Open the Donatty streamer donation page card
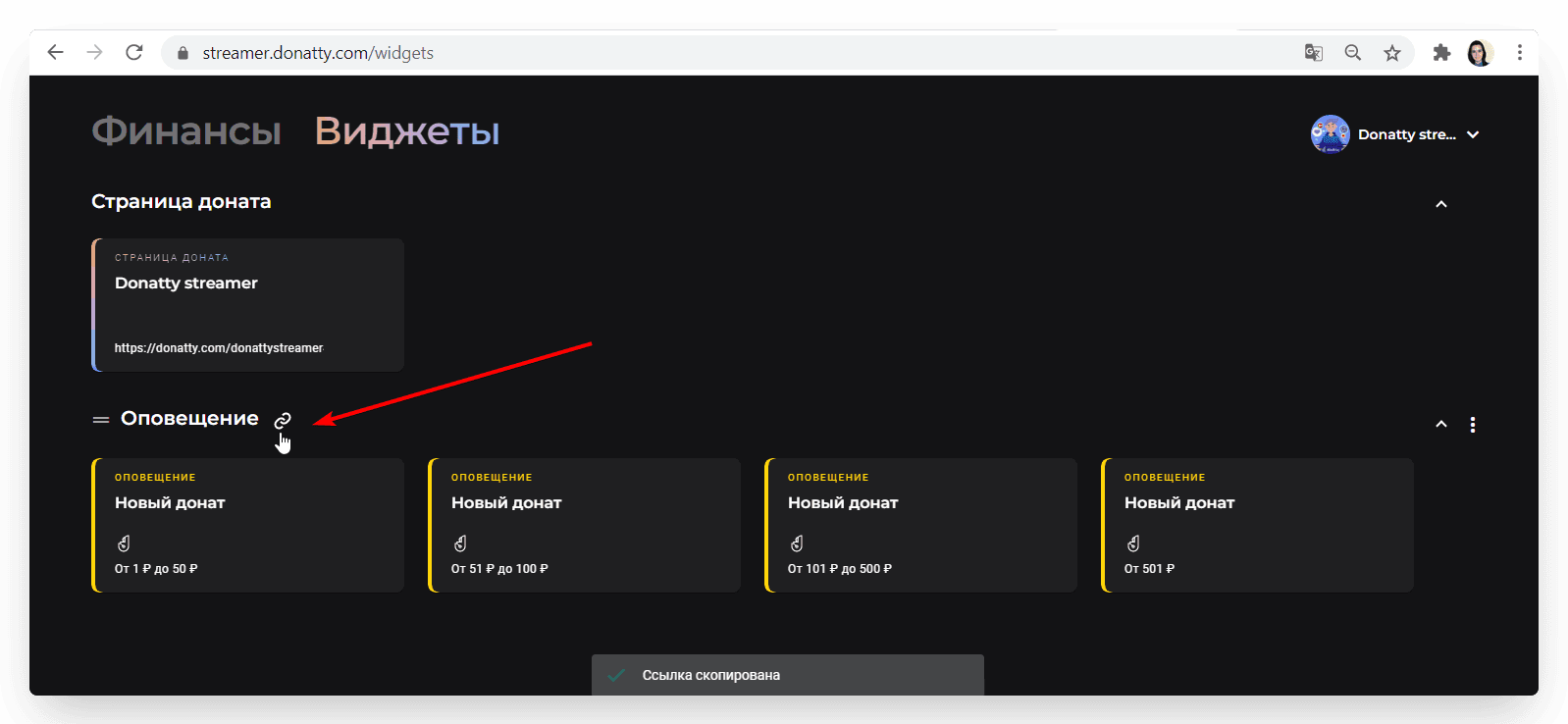The width and height of the screenshot is (1568, 724). (x=248, y=305)
